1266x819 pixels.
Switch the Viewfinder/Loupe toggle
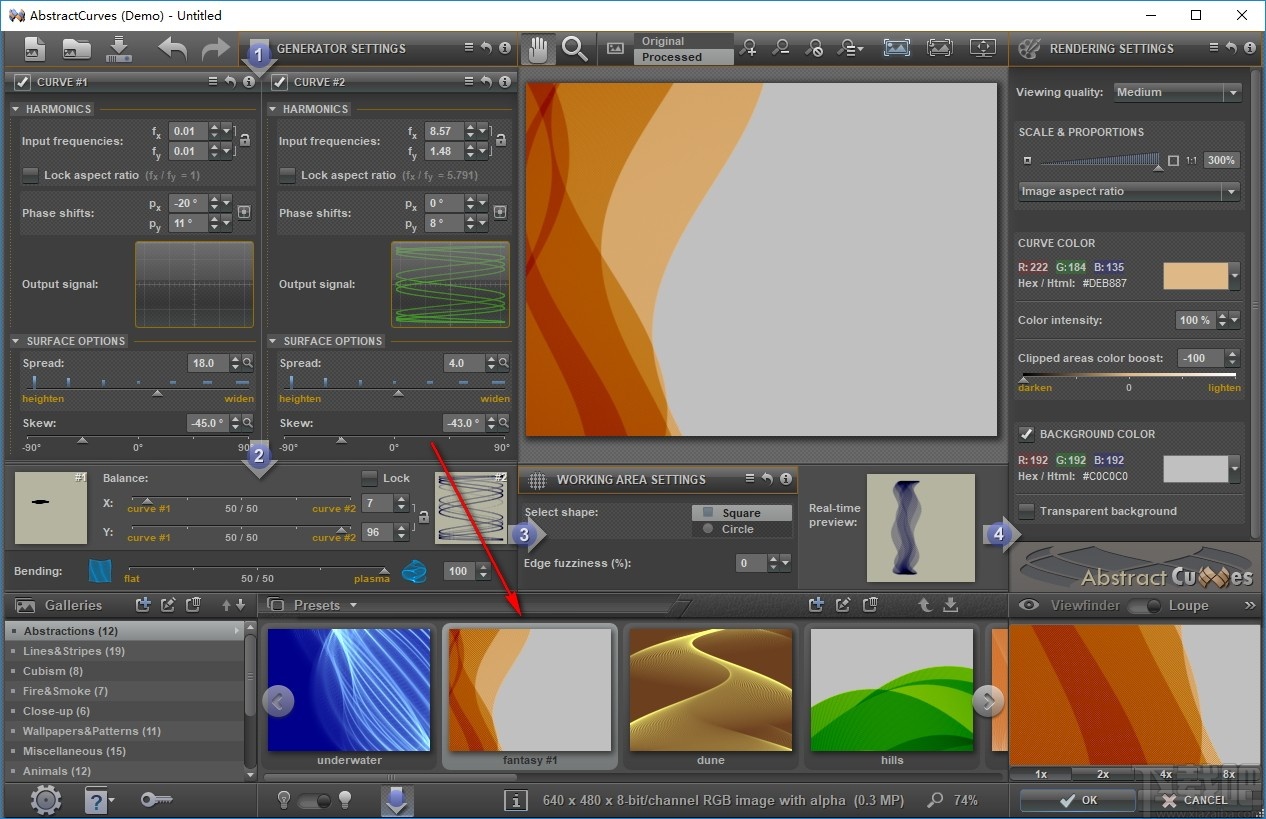(1143, 606)
